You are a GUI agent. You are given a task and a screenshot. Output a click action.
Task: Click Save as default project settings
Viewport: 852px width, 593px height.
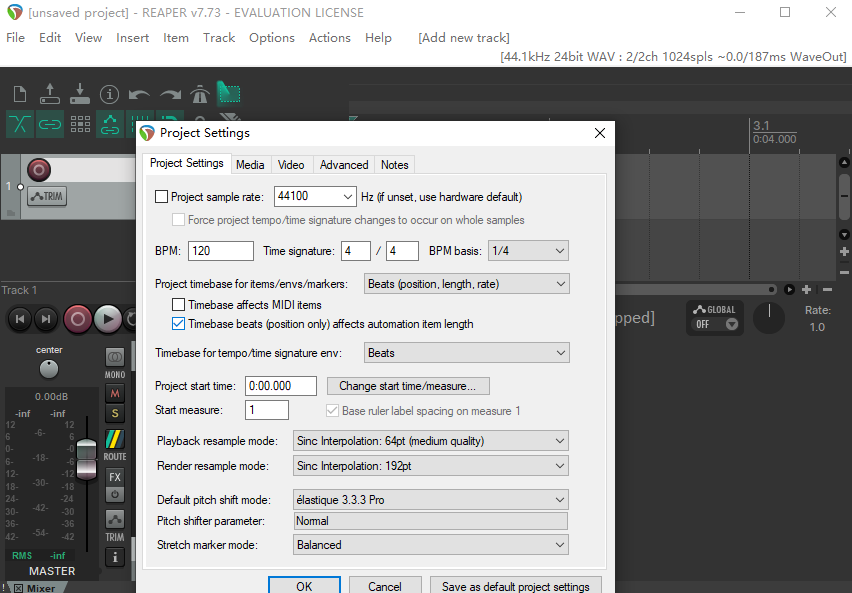point(516,586)
